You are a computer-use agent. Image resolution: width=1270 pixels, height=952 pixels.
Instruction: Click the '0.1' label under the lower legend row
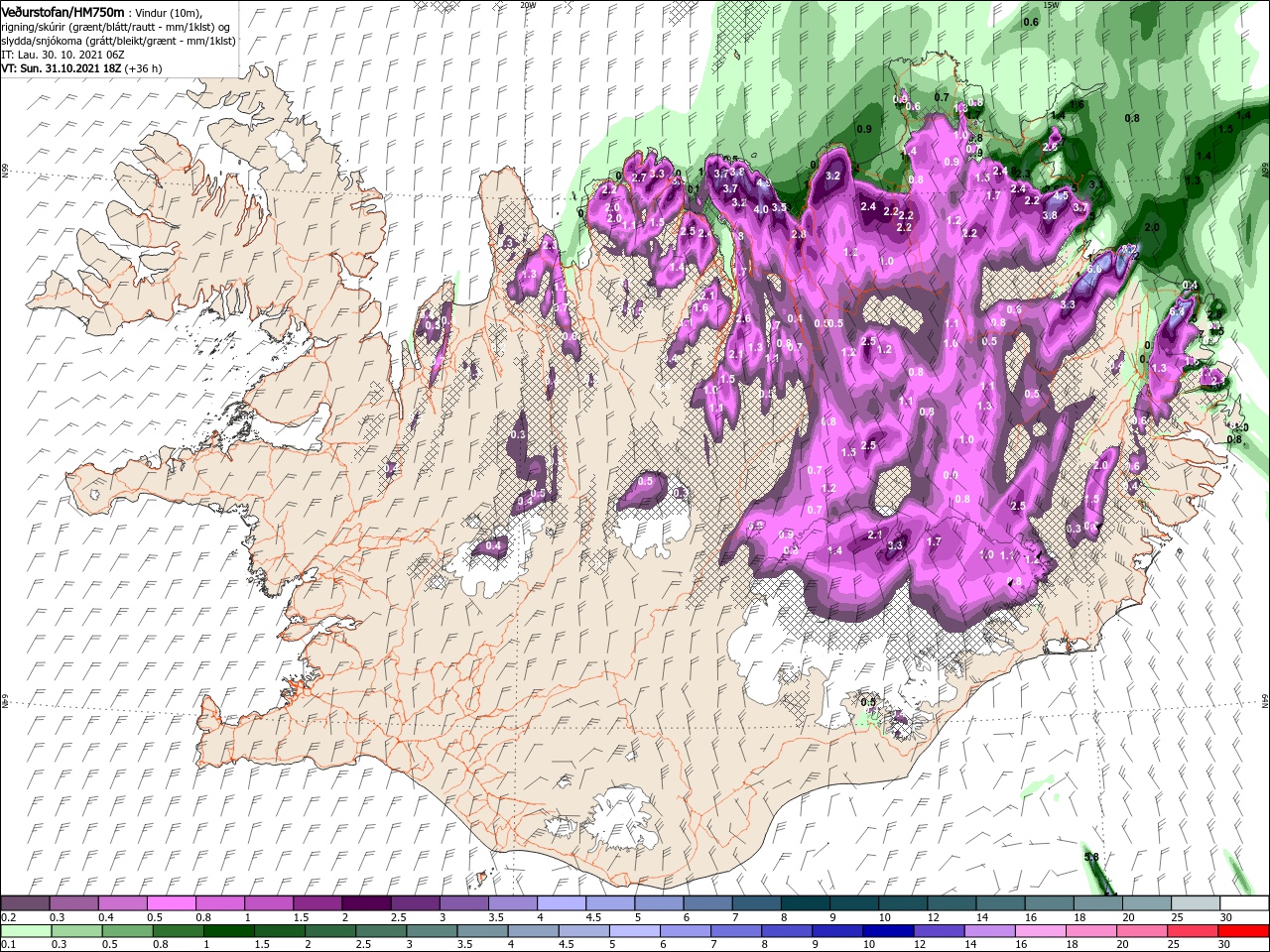[9, 944]
